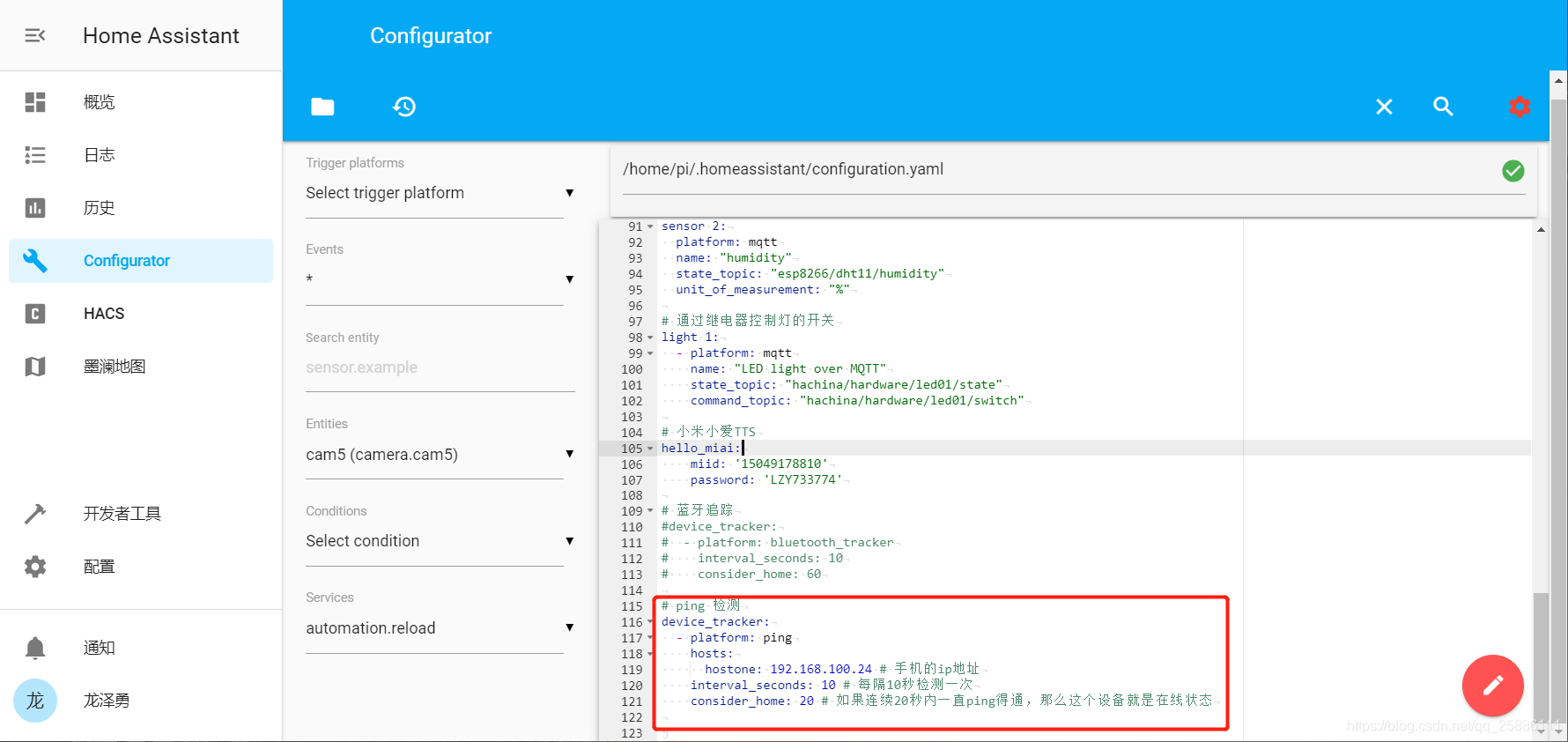Click the Home Assistant title
The height and width of the screenshot is (742, 1568).
[x=161, y=35]
